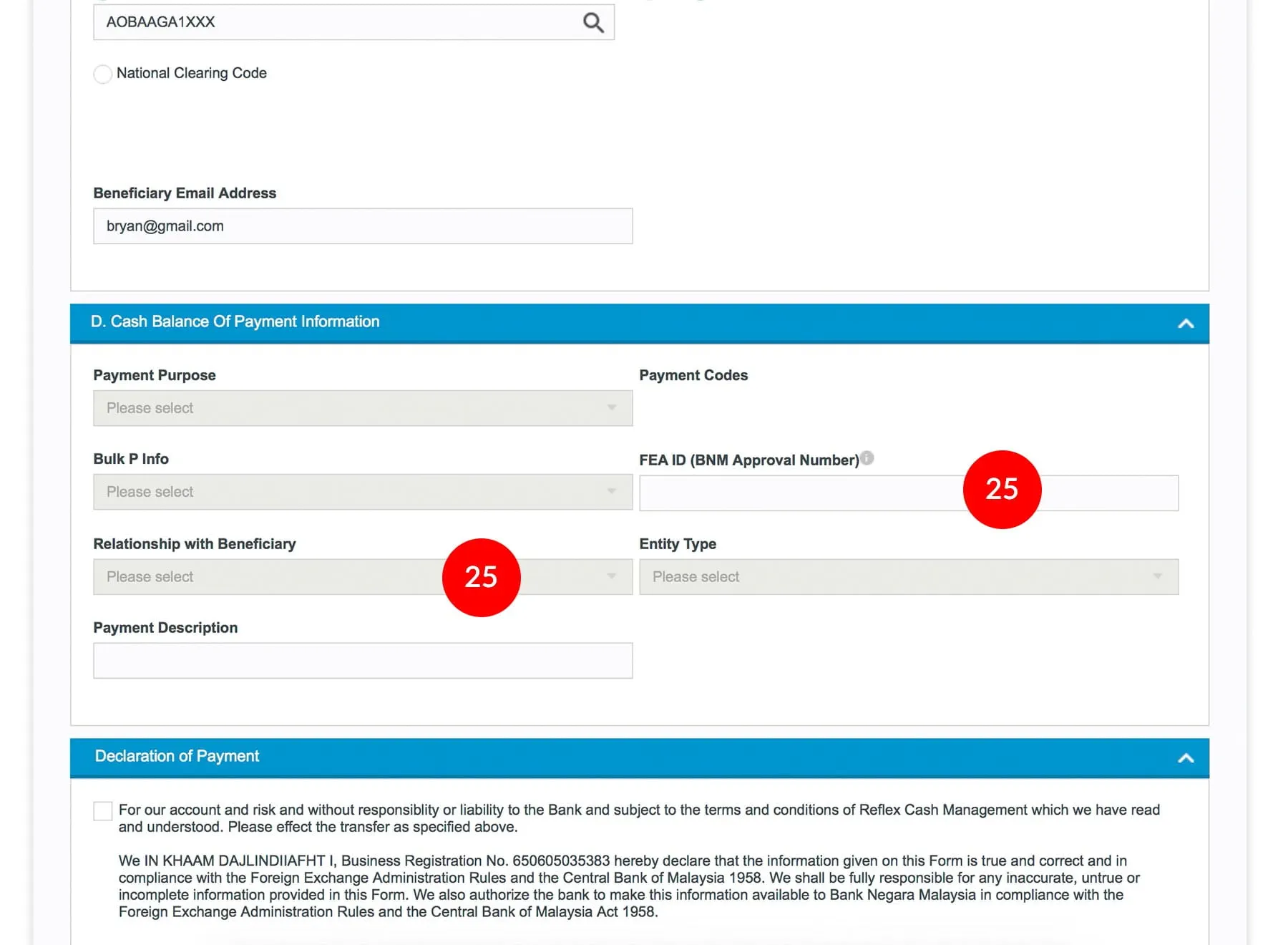1288x945 pixels.
Task: Tick the declaration agreement checkbox
Action: click(x=103, y=811)
